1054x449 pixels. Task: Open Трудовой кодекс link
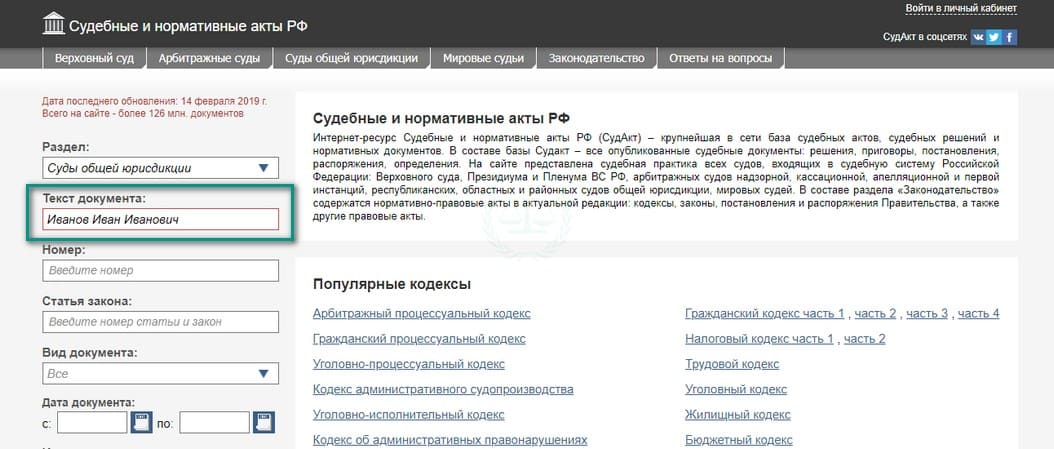pos(732,364)
